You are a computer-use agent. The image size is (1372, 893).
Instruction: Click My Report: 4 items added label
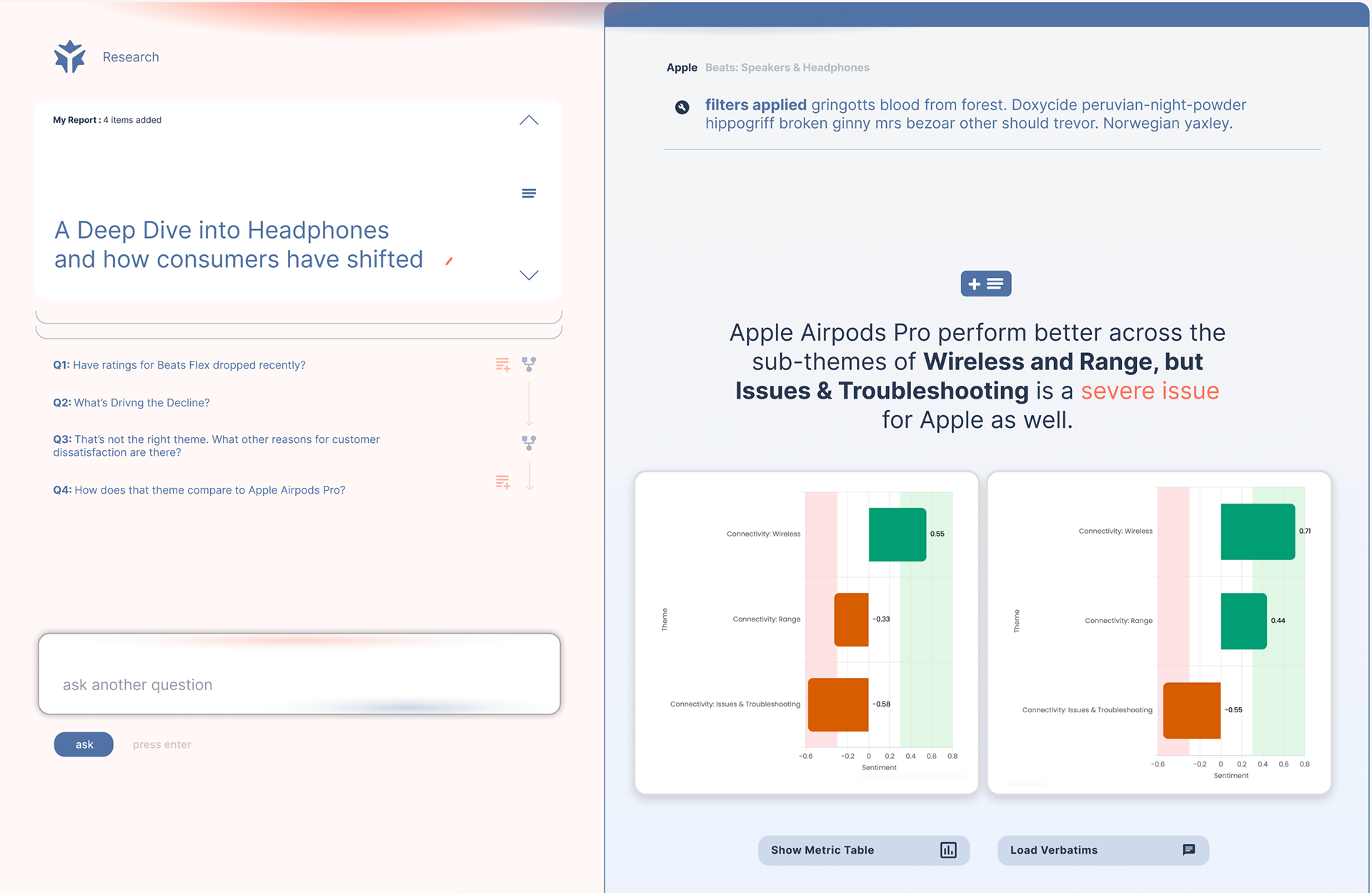coord(107,120)
